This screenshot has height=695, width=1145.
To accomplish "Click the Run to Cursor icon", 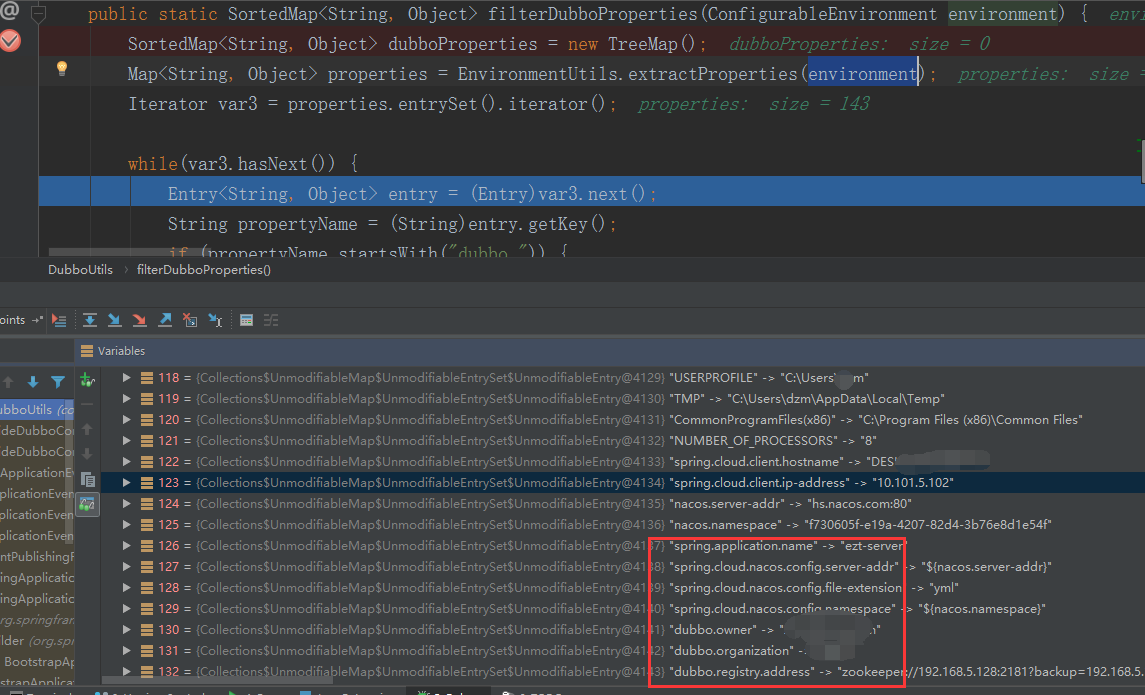I will tap(215, 320).
